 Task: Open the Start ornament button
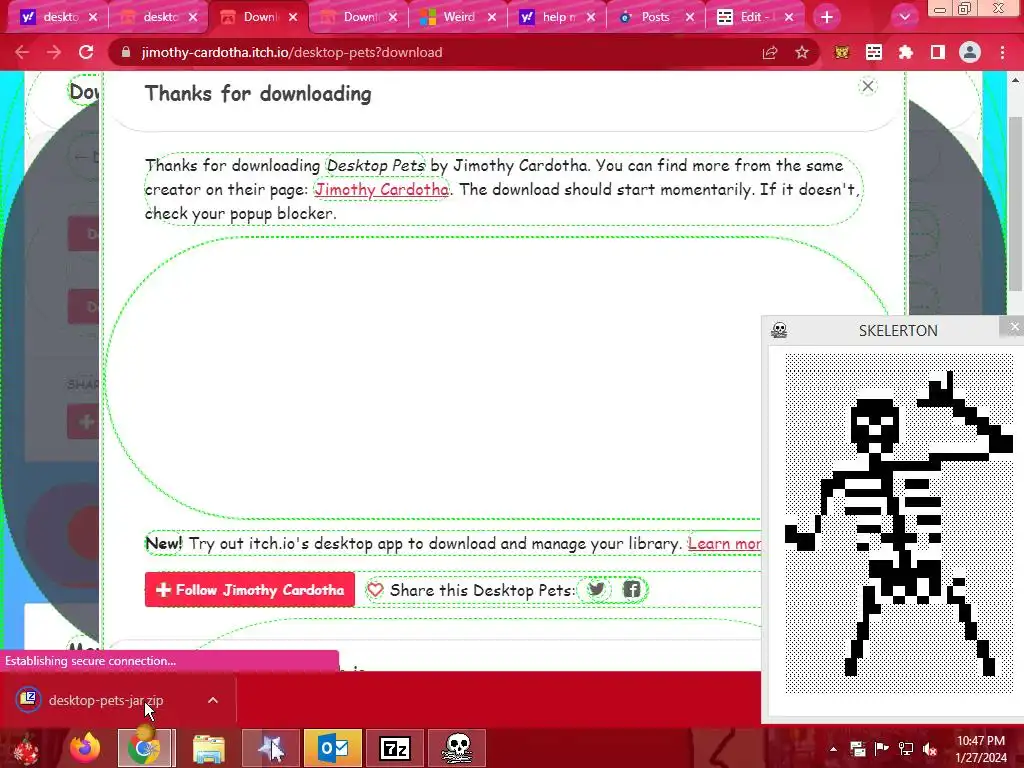[x=26, y=748]
